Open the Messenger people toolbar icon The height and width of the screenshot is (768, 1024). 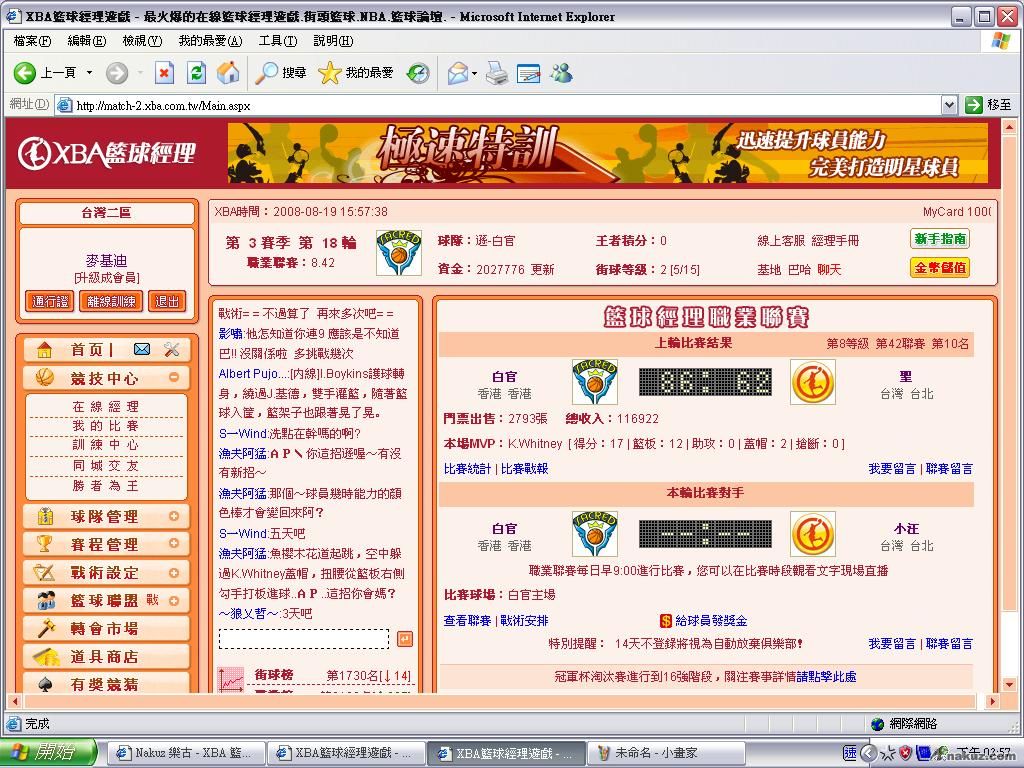point(560,72)
